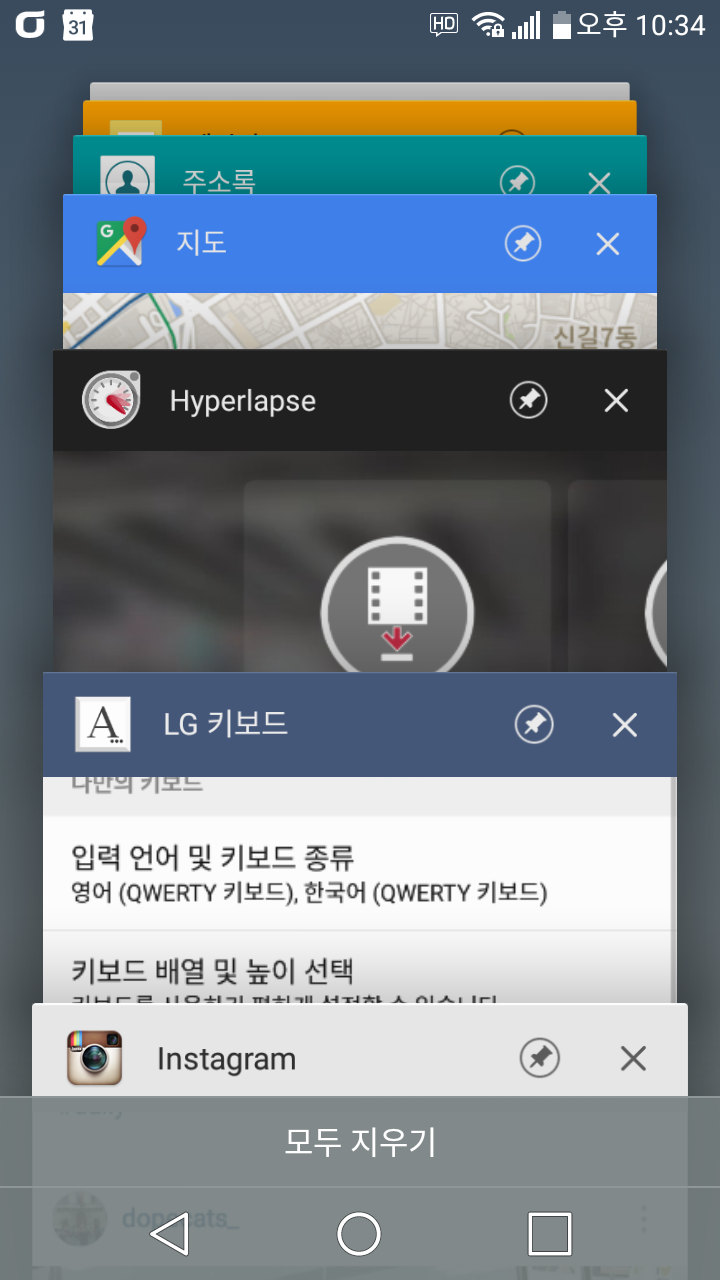Open the Hyperlapse speedometer icon
This screenshot has width=720, height=1280.
coord(111,400)
